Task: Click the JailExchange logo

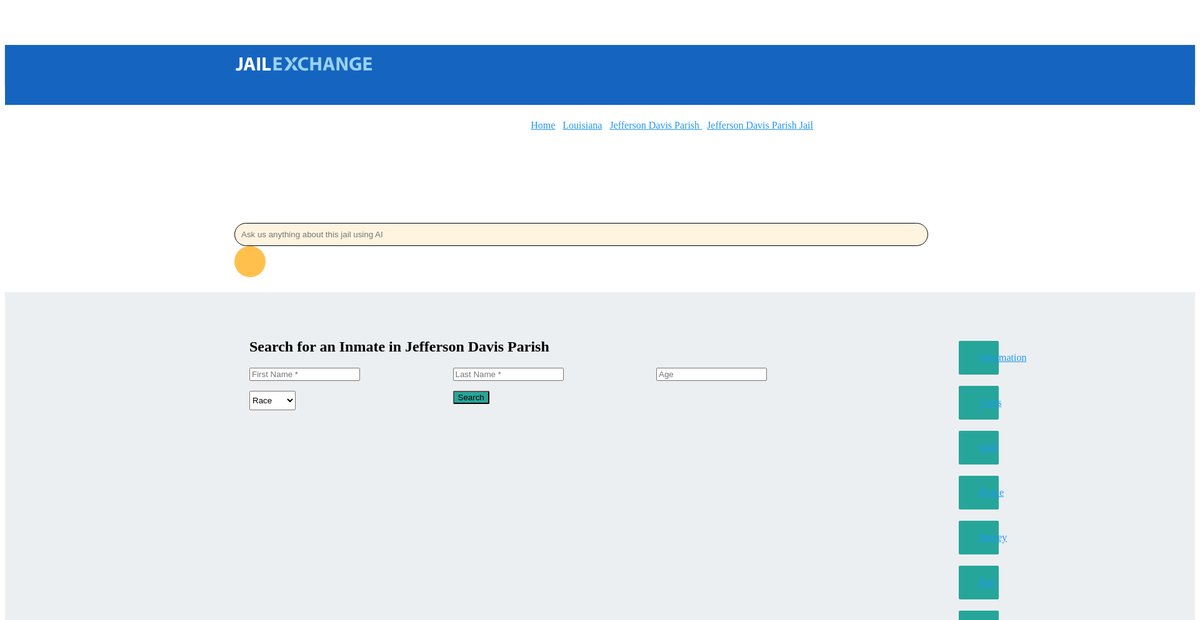Action: tap(304, 64)
